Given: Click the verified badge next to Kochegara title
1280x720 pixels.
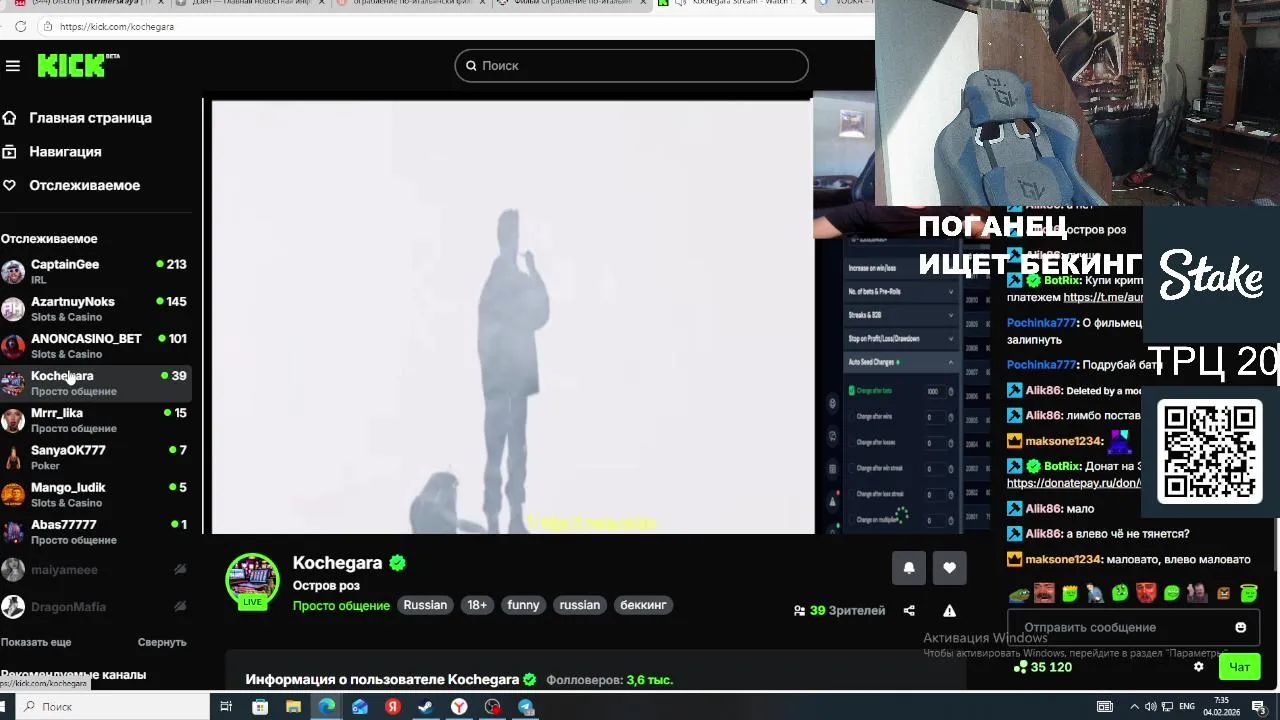Looking at the screenshot, I should pyautogui.click(x=398, y=563).
